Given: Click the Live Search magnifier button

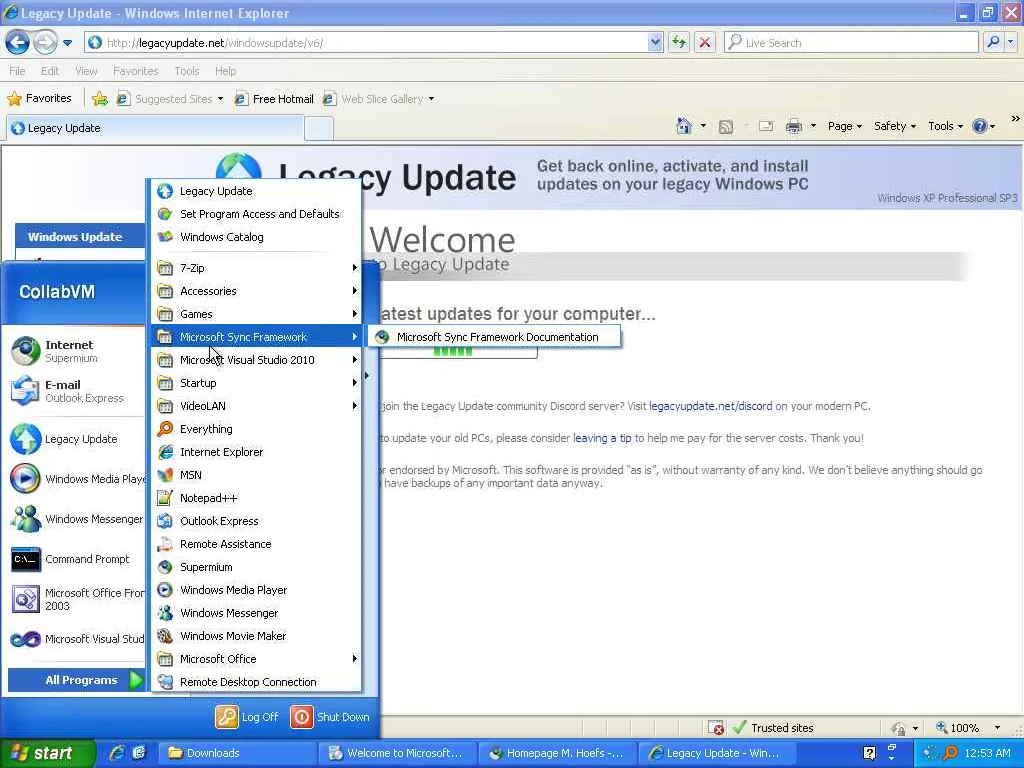Looking at the screenshot, I should pyautogui.click(x=993, y=42).
